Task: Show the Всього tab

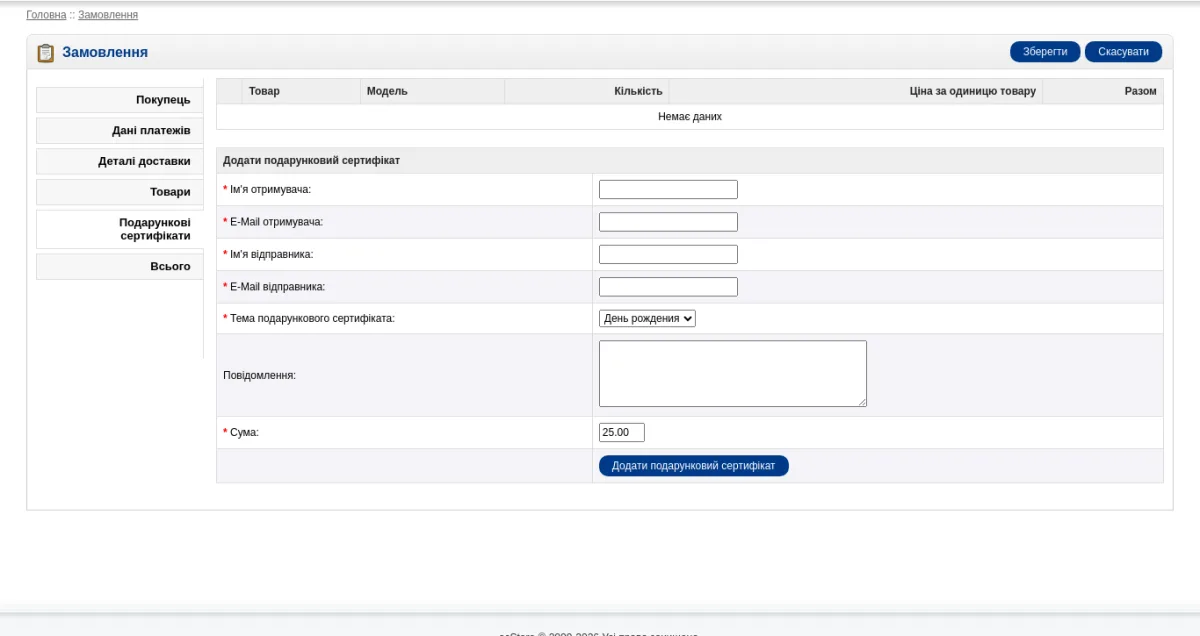Action: [119, 266]
